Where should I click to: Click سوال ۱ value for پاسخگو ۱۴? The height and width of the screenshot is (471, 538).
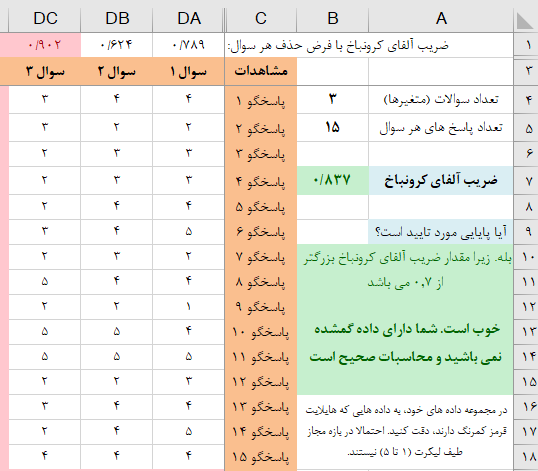pos(188,432)
